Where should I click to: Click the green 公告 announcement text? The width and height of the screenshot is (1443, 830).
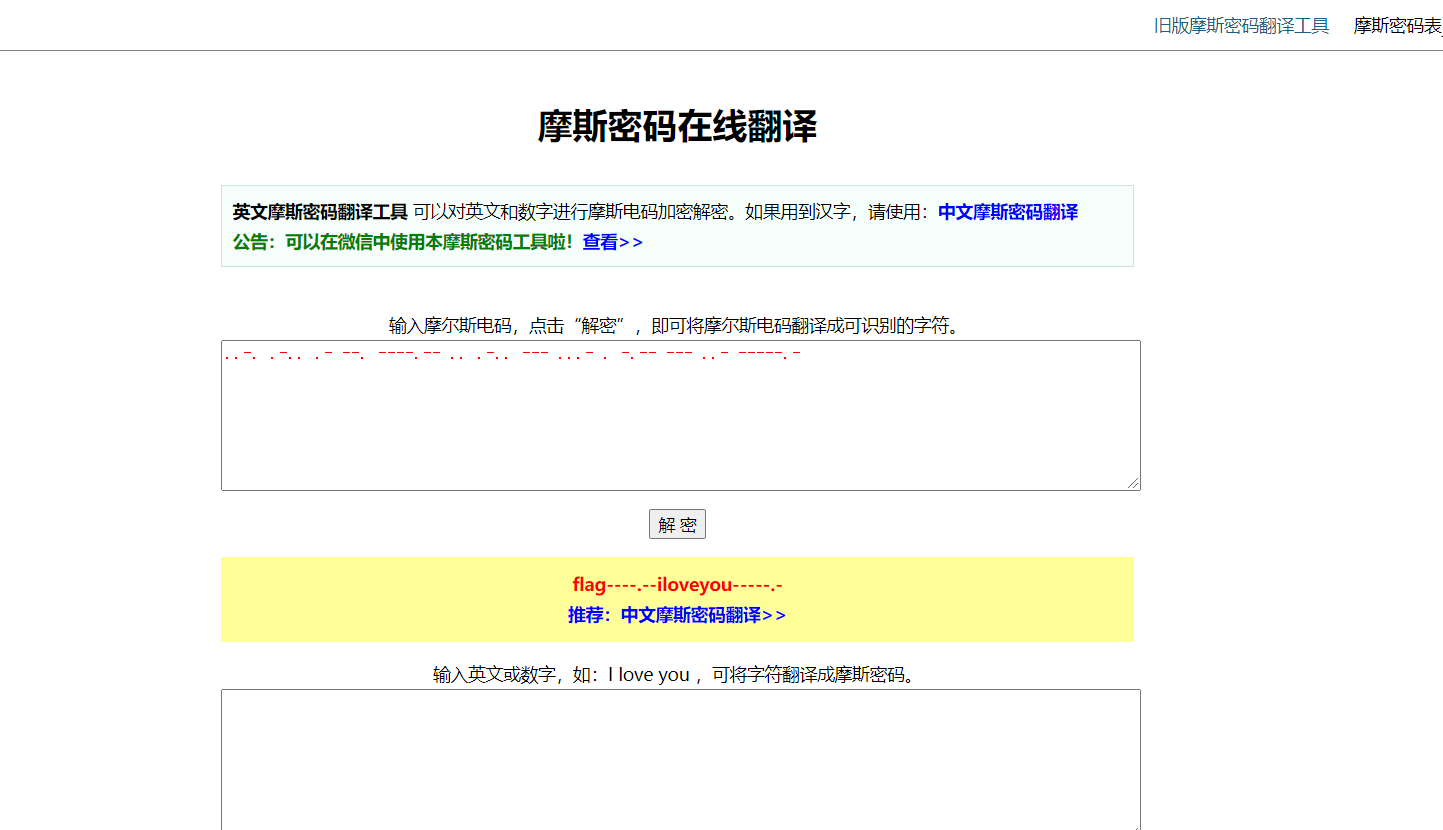403,242
